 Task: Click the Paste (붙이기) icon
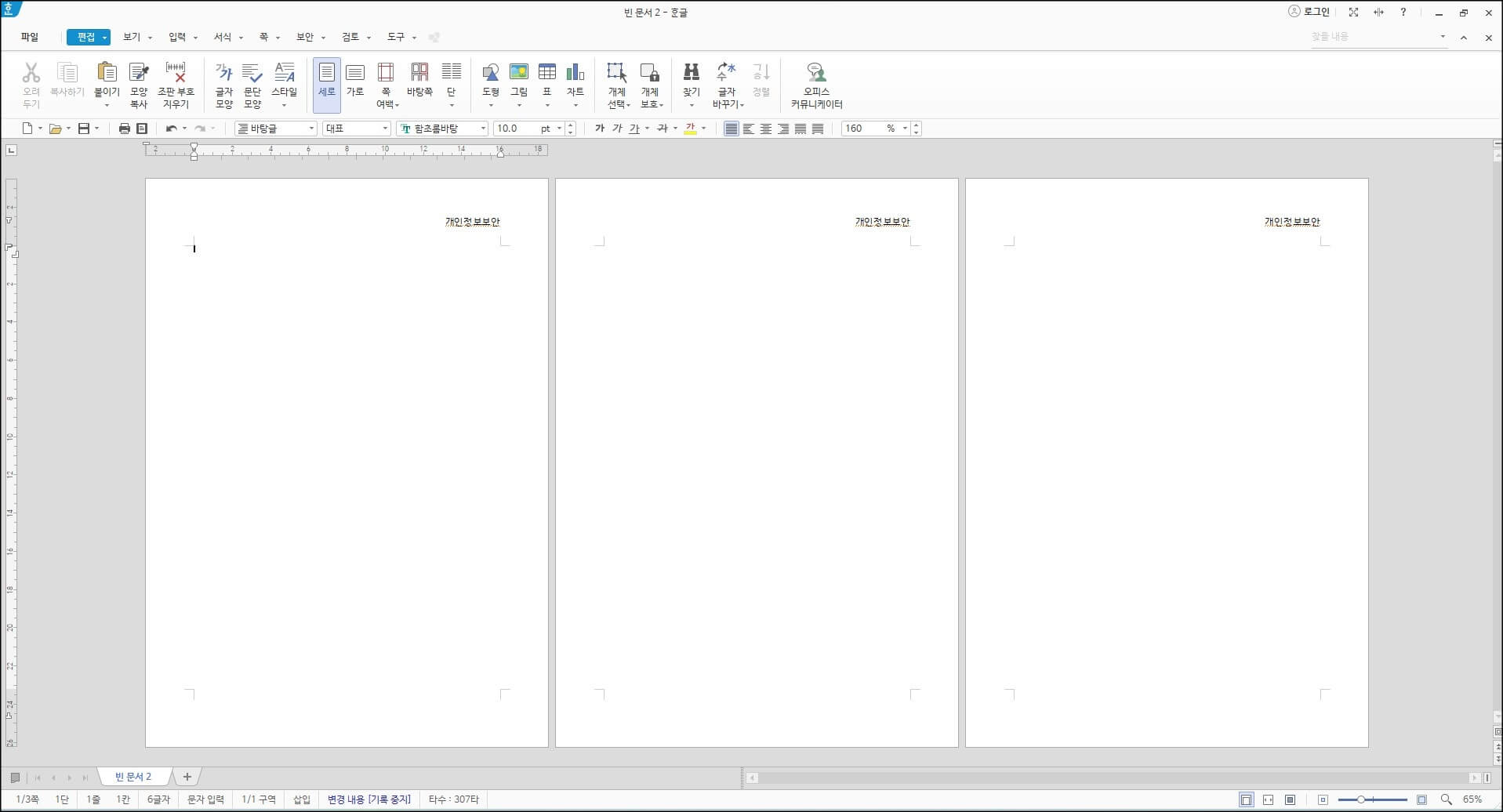coord(107,73)
